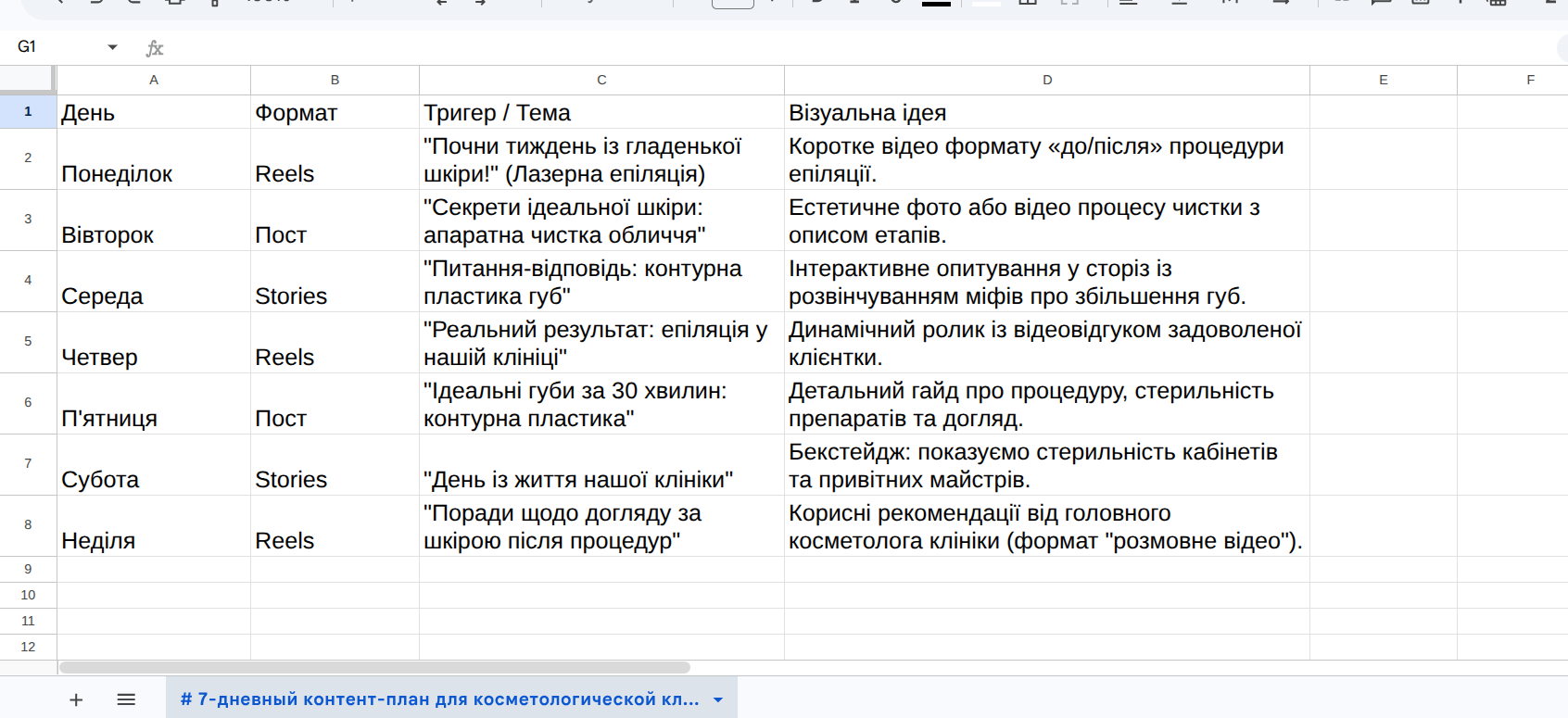1568x718 pixels.
Task: Select the 'Stories' cell in Субота row
Action: pos(335,465)
